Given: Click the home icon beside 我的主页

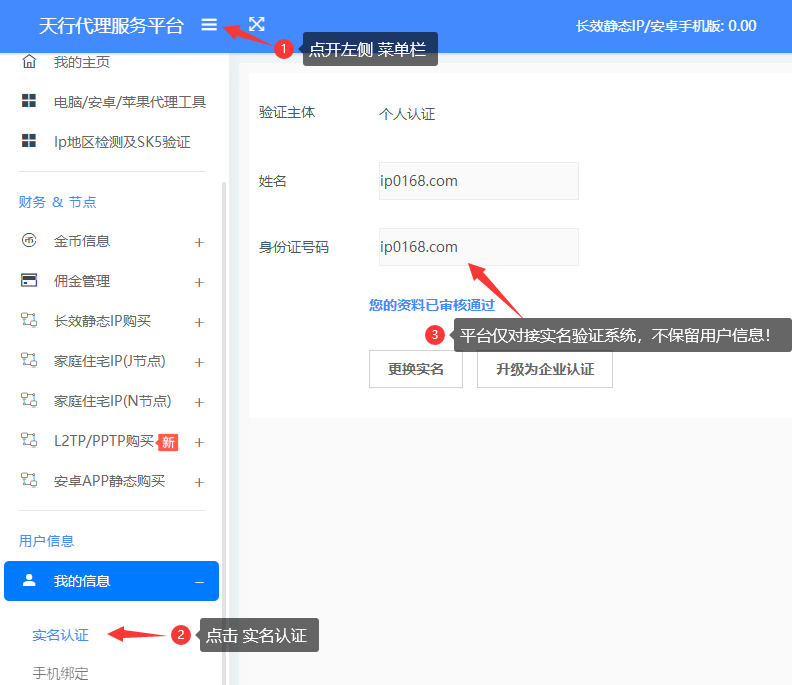Looking at the screenshot, I should pyautogui.click(x=29, y=62).
